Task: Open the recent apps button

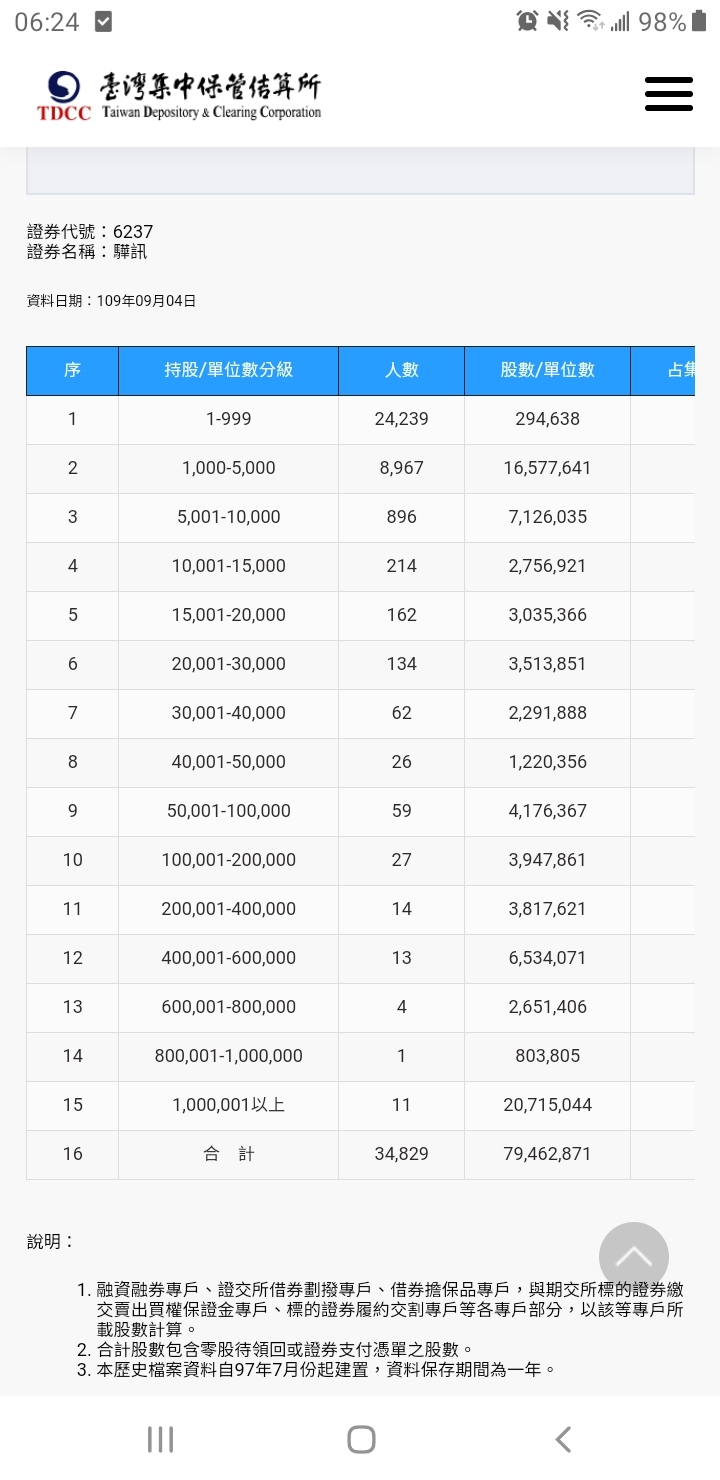Action: (x=160, y=1439)
